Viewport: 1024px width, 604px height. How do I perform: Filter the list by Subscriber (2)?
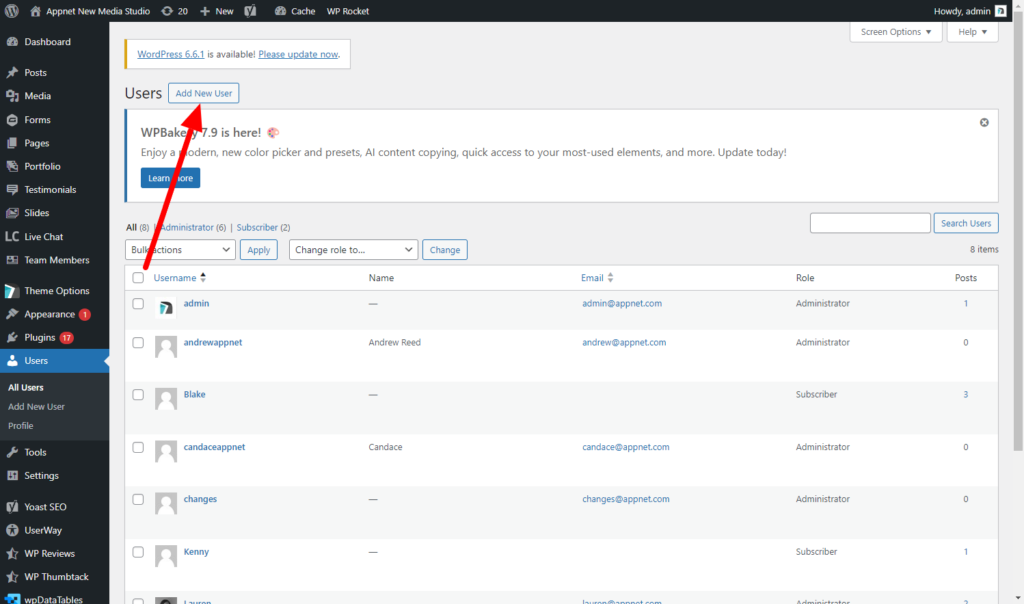263,227
